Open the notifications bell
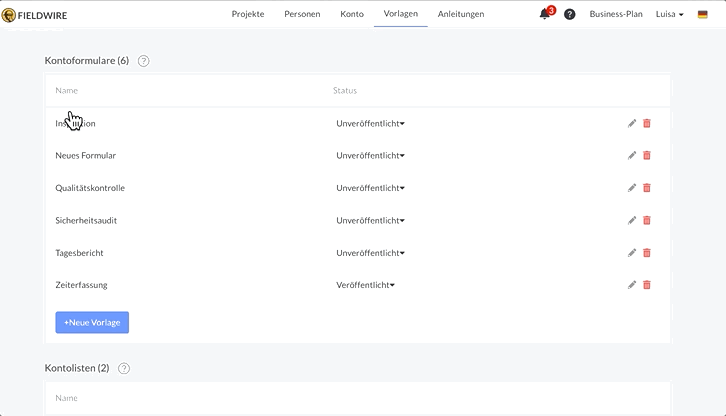This screenshot has width=726, height=416. point(545,14)
